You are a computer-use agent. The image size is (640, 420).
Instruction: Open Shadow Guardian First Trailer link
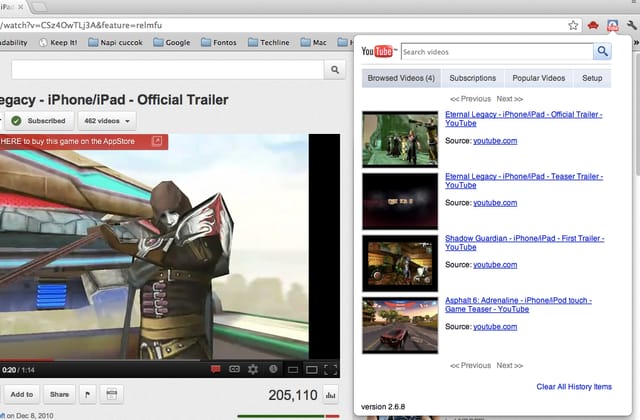pos(524,242)
